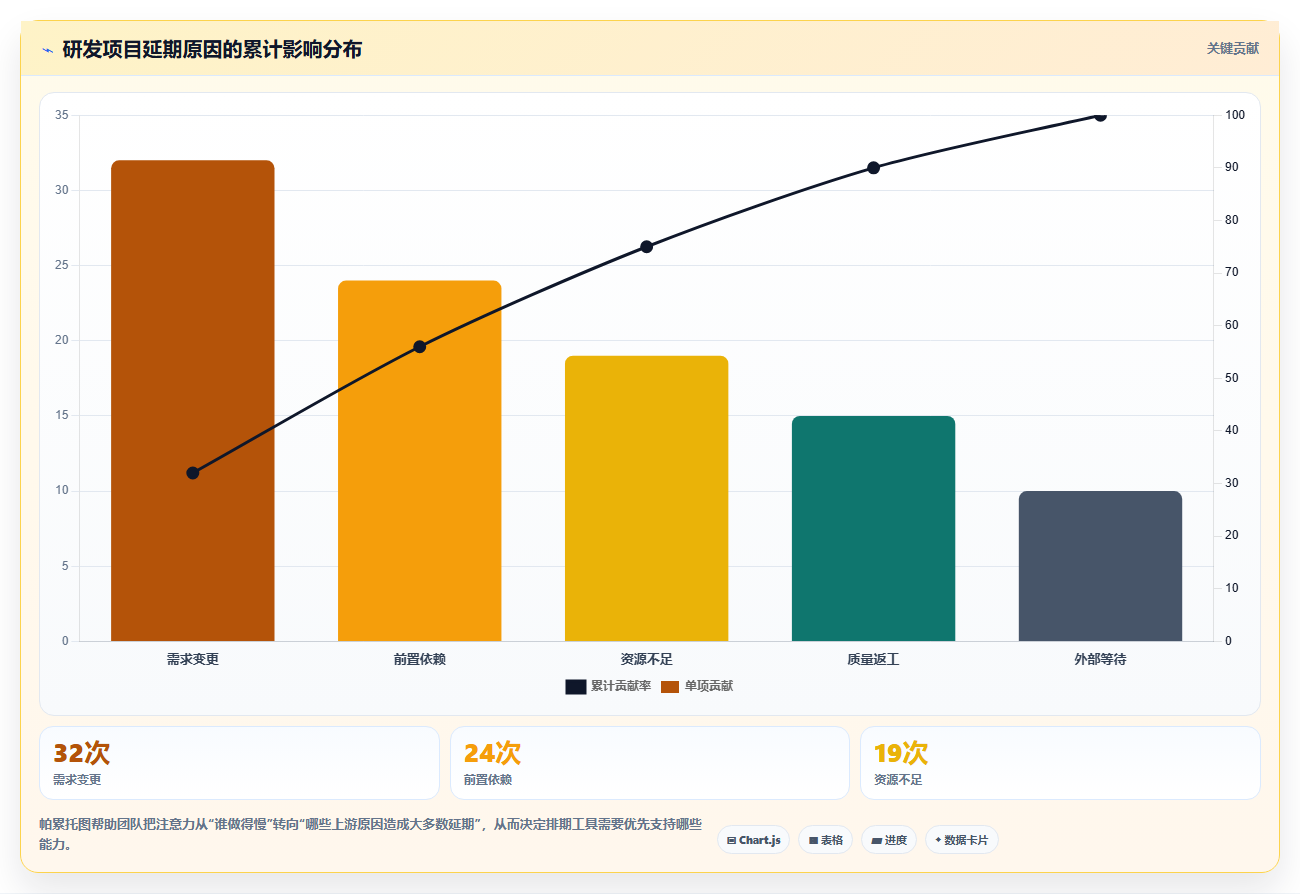Click the orange 前置依赖 bar
The height and width of the screenshot is (894, 1300).
[419, 461]
